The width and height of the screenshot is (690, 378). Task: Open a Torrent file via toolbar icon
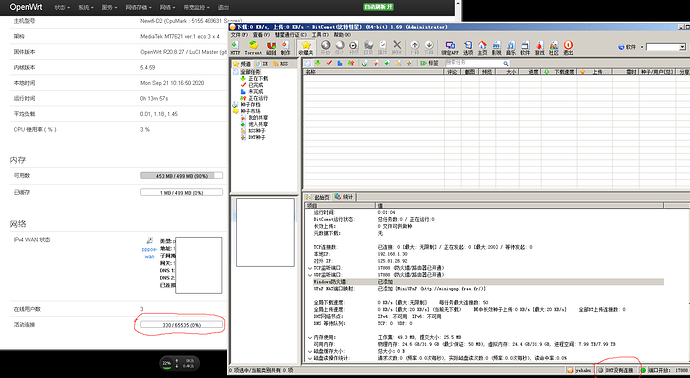pos(253,47)
